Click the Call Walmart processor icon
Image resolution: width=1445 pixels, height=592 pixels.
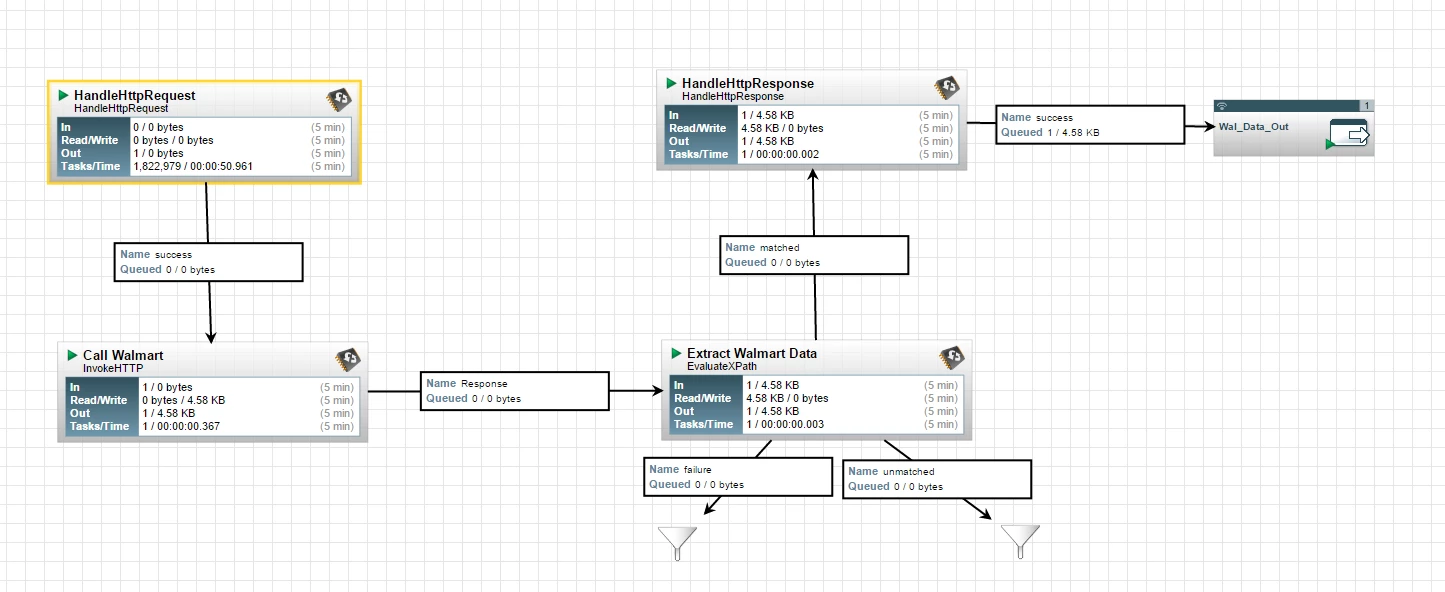pyautogui.click(x=348, y=360)
